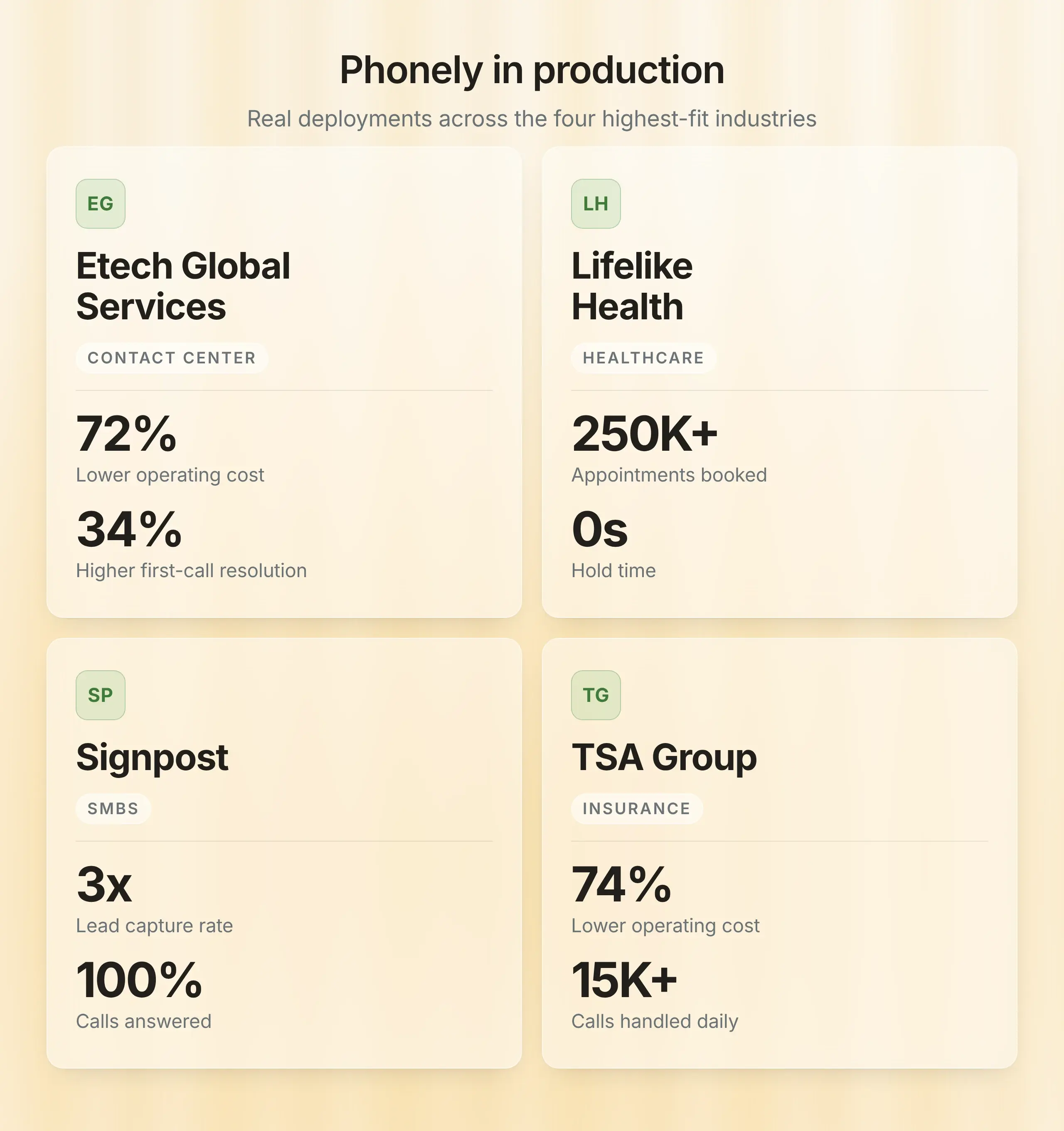The height and width of the screenshot is (1131, 1064).
Task: Click the 0s hold time figure
Action: pyautogui.click(x=599, y=530)
